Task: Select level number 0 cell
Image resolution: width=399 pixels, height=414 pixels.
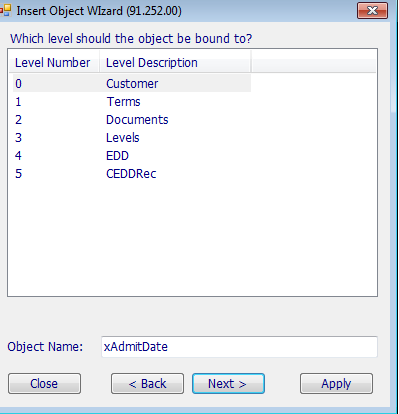Action: point(19,83)
